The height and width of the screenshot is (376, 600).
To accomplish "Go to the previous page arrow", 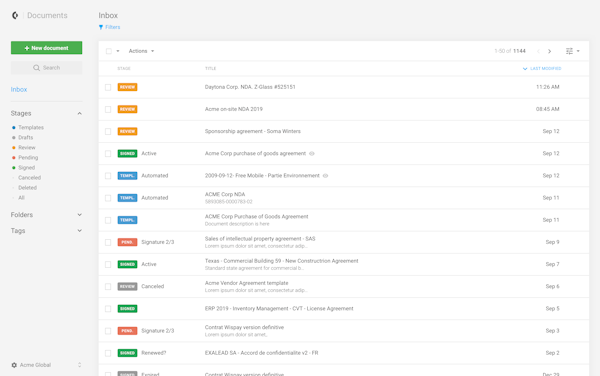I will (x=538, y=51).
